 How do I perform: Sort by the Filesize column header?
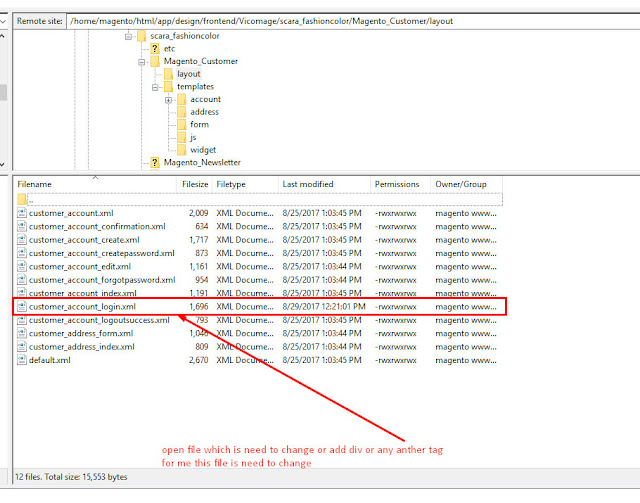[x=194, y=185]
